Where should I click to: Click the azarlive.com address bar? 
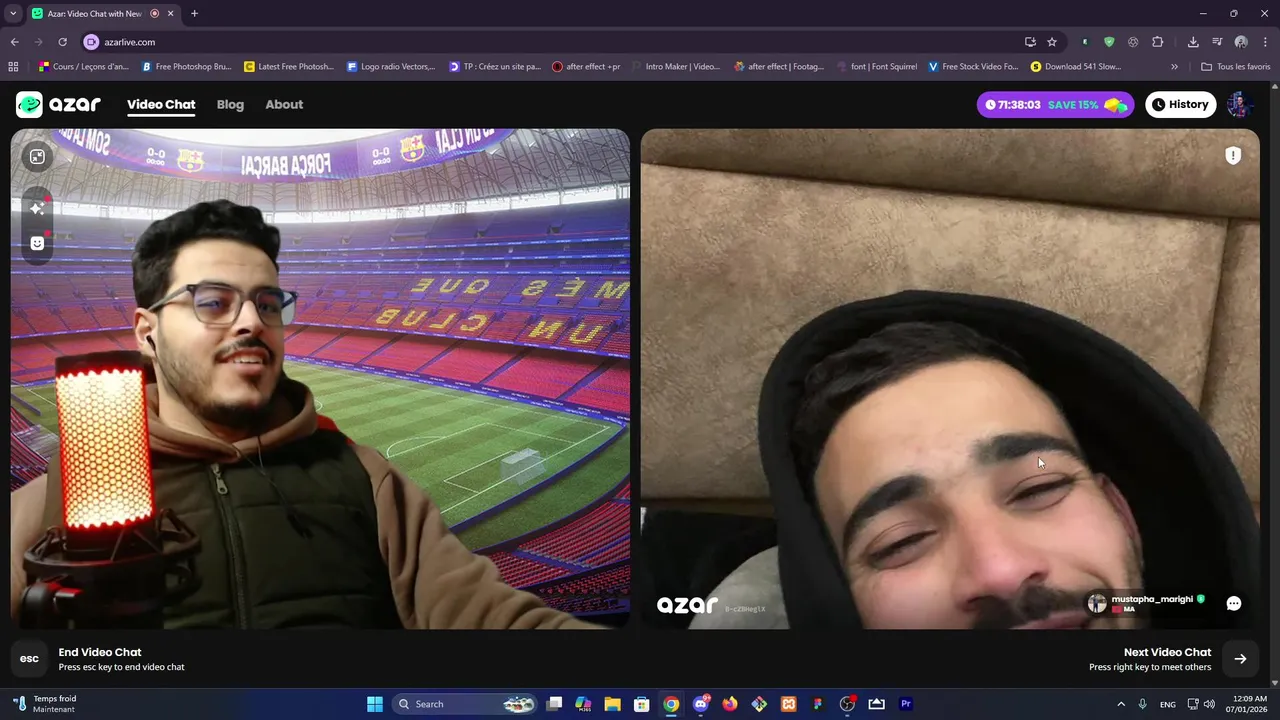pyautogui.click(x=560, y=42)
